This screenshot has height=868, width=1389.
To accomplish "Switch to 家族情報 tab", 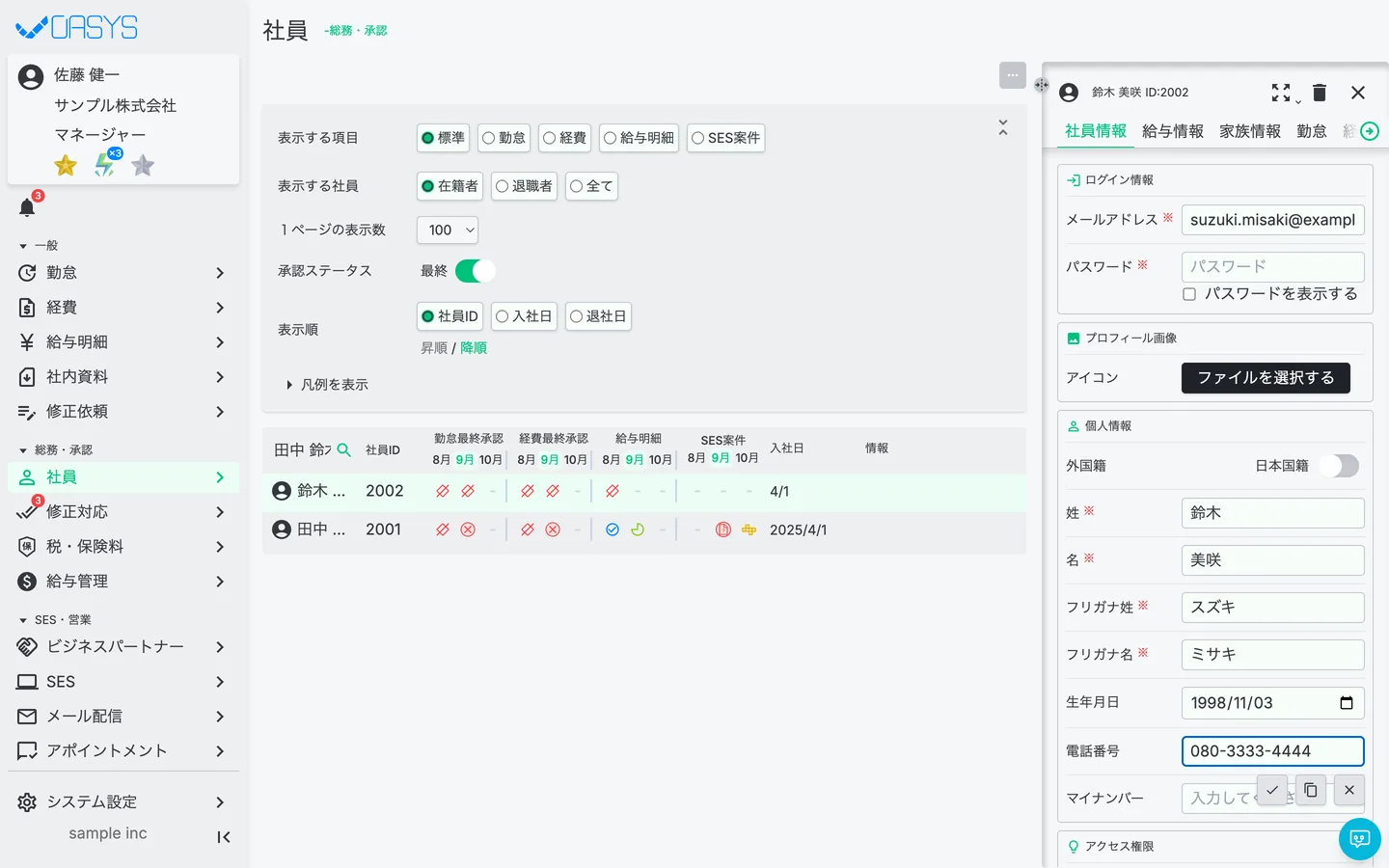I will click(1250, 131).
